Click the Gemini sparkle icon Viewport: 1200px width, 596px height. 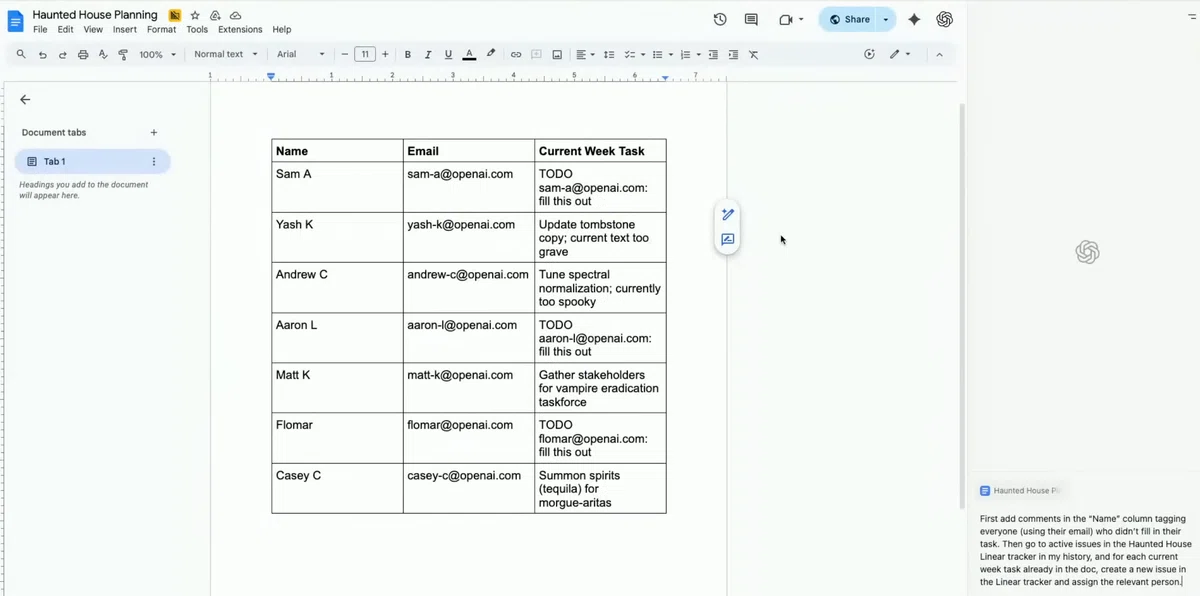(x=914, y=19)
